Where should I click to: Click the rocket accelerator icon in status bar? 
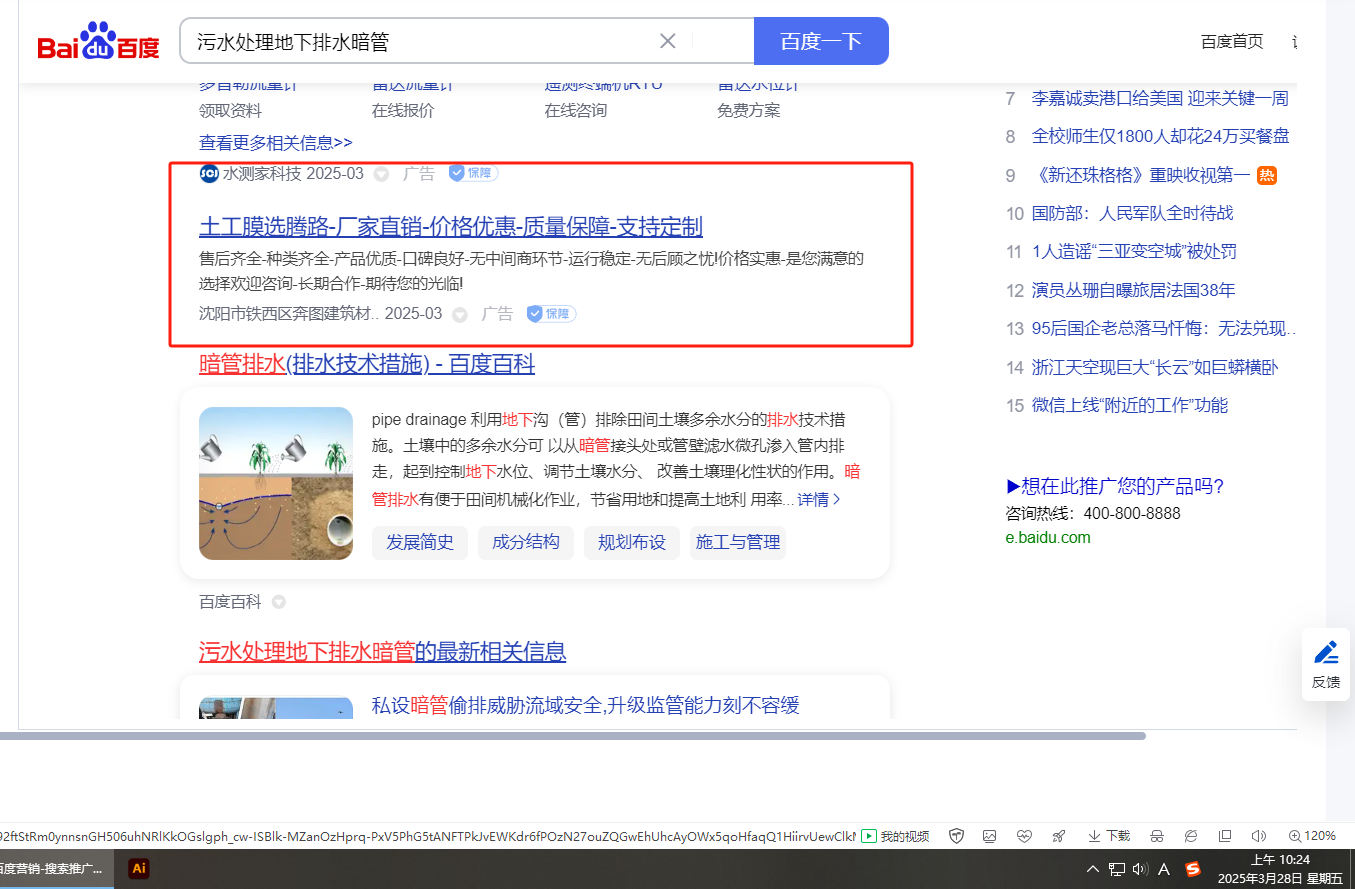pyautogui.click(x=1059, y=836)
